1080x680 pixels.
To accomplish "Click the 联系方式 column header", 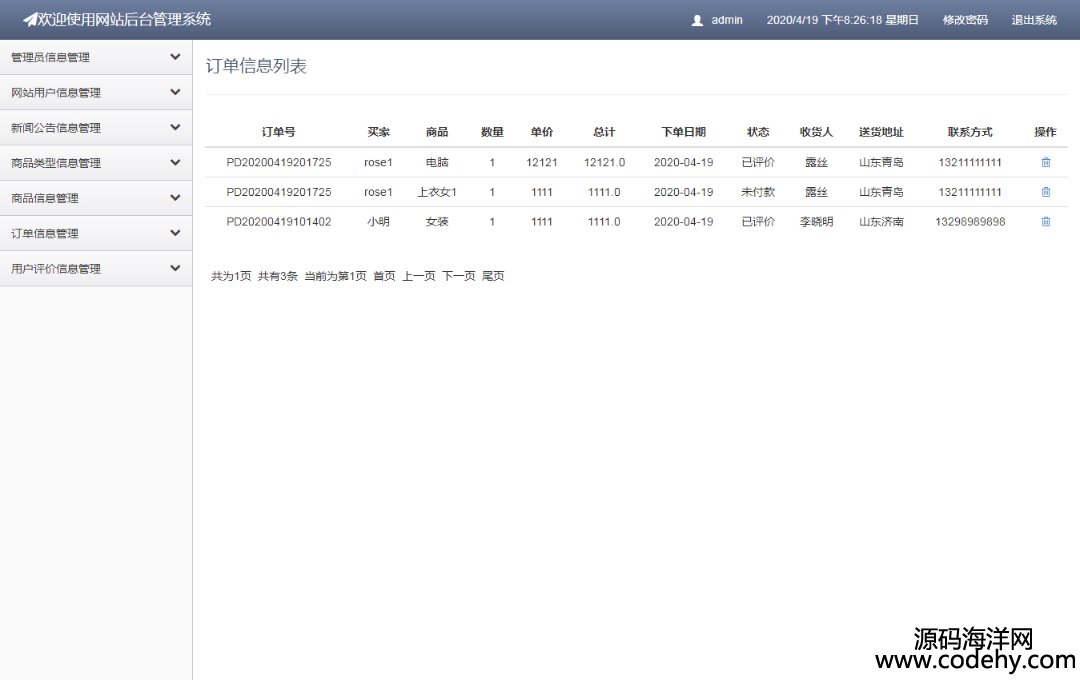I will [x=970, y=132].
